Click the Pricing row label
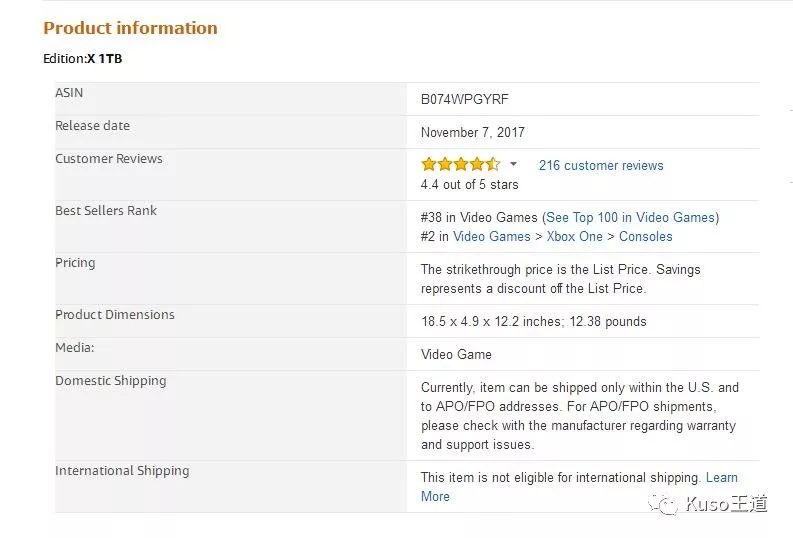The width and height of the screenshot is (793, 538). 75,263
